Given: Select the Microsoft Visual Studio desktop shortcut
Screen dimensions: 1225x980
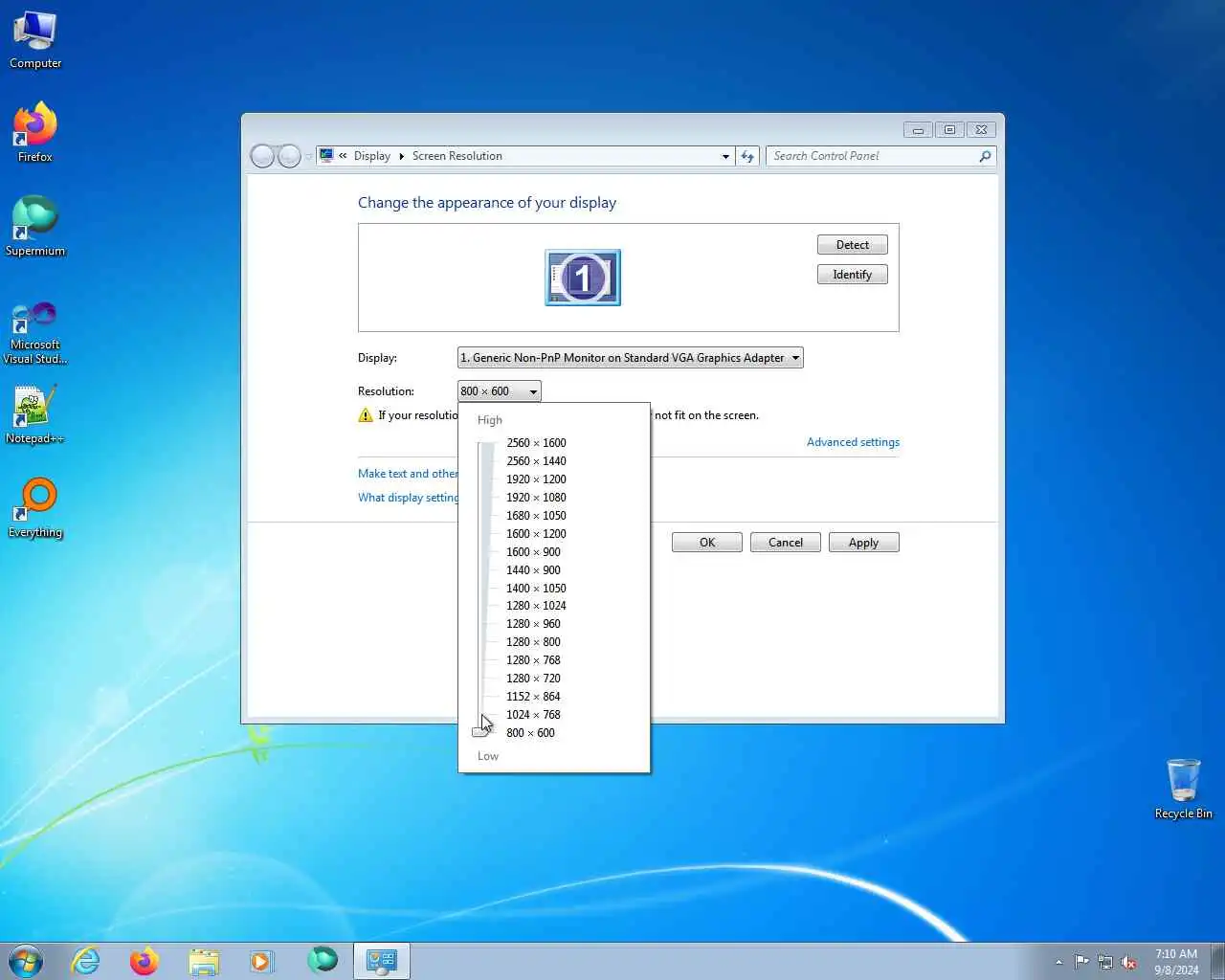Looking at the screenshot, I should pos(35,333).
